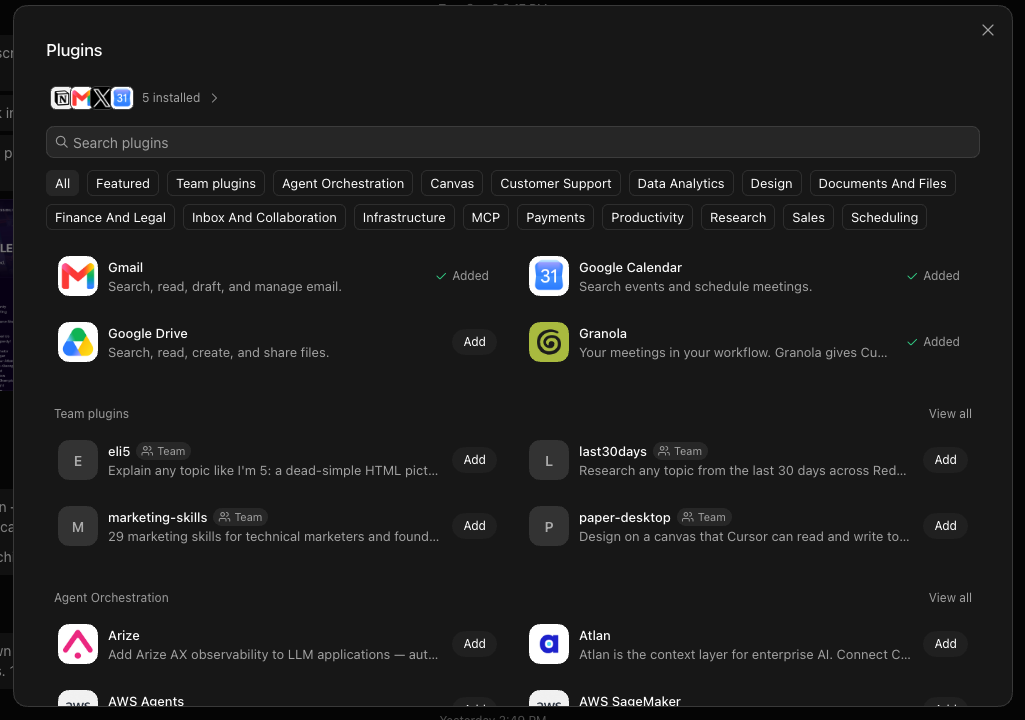Image resolution: width=1025 pixels, height=720 pixels.
Task: Filter by Scheduling category
Action: pyautogui.click(x=884, y=218)
